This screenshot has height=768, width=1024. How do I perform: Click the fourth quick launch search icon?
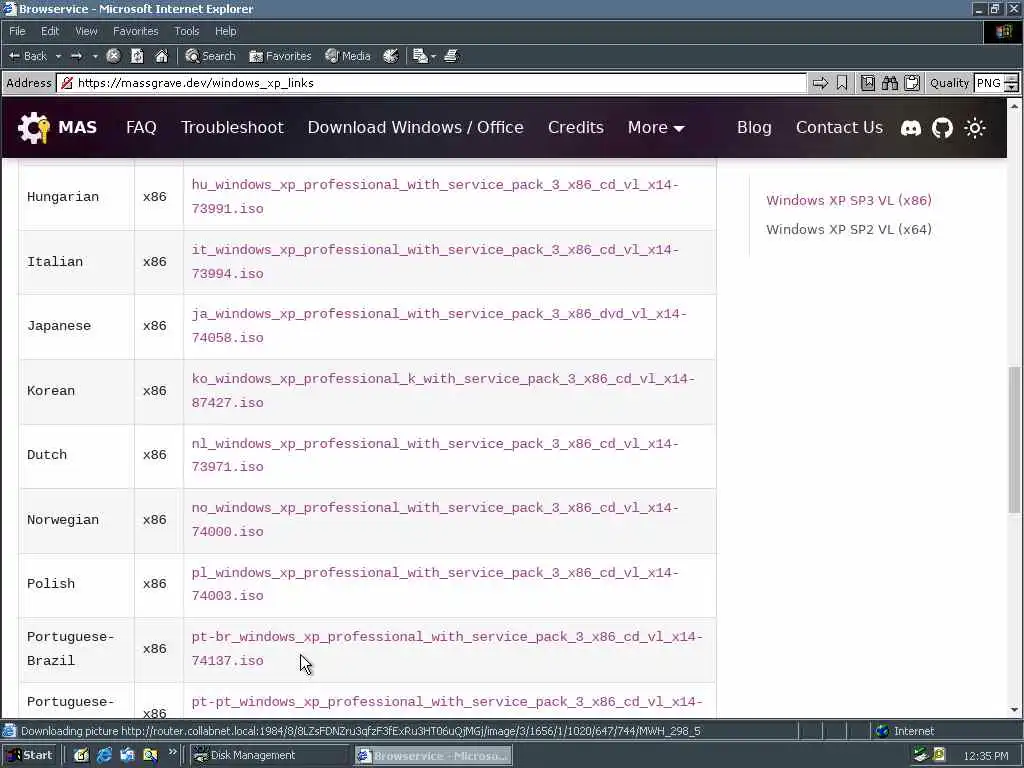click(150, 755)
